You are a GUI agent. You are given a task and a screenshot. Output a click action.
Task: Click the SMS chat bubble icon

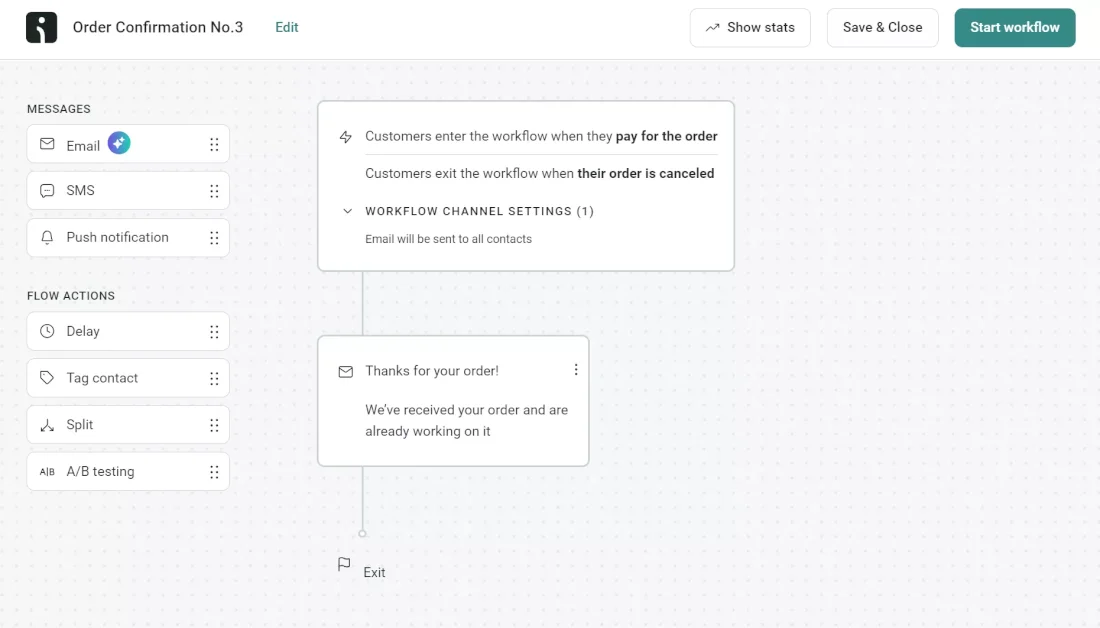point(46,190)
